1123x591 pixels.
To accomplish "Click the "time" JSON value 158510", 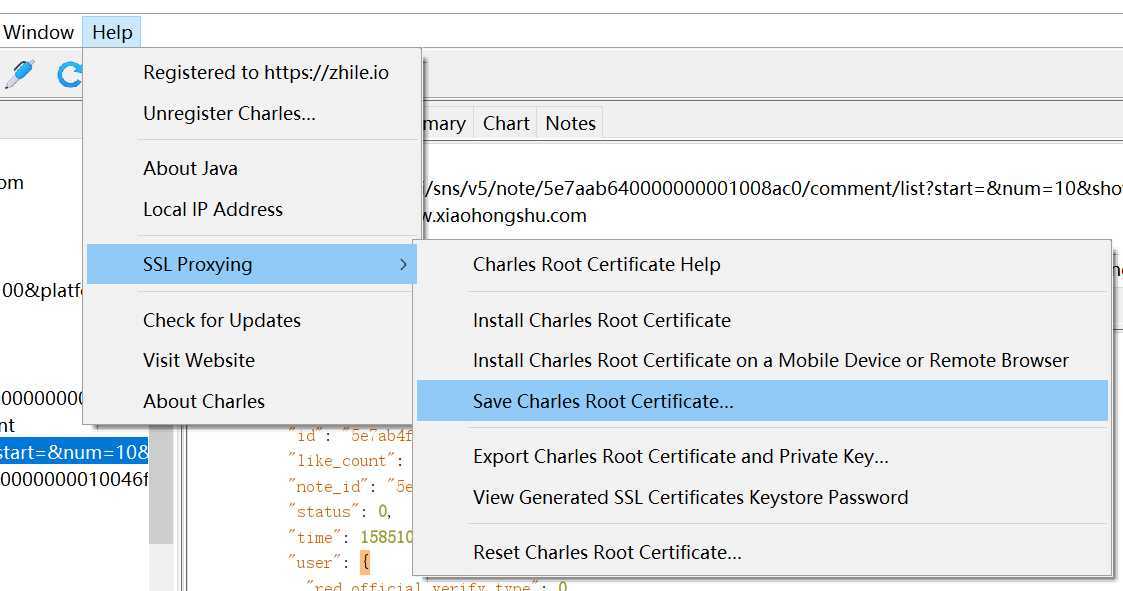I will tap(387, 537).
